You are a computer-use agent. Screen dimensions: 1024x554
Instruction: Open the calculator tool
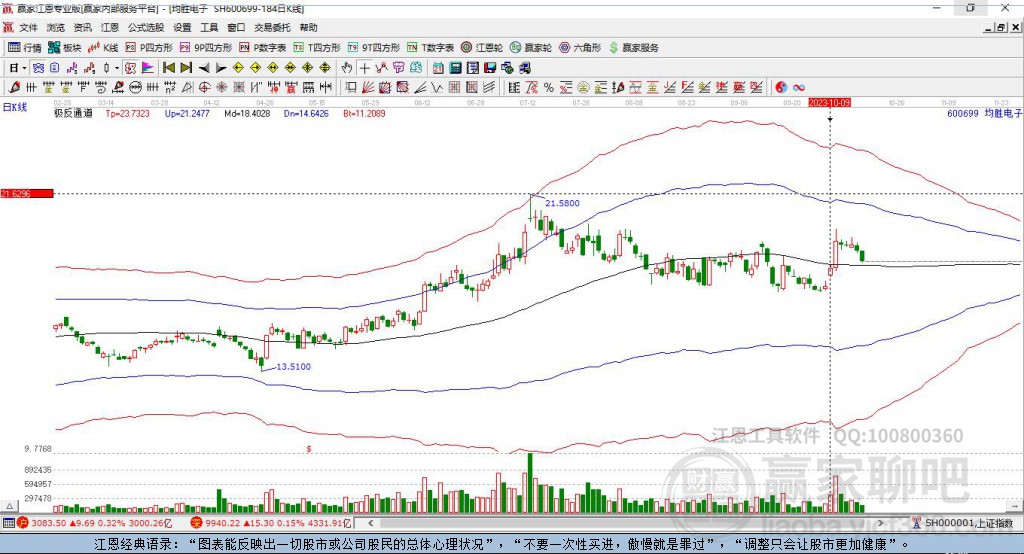click(x=455, y=68)
